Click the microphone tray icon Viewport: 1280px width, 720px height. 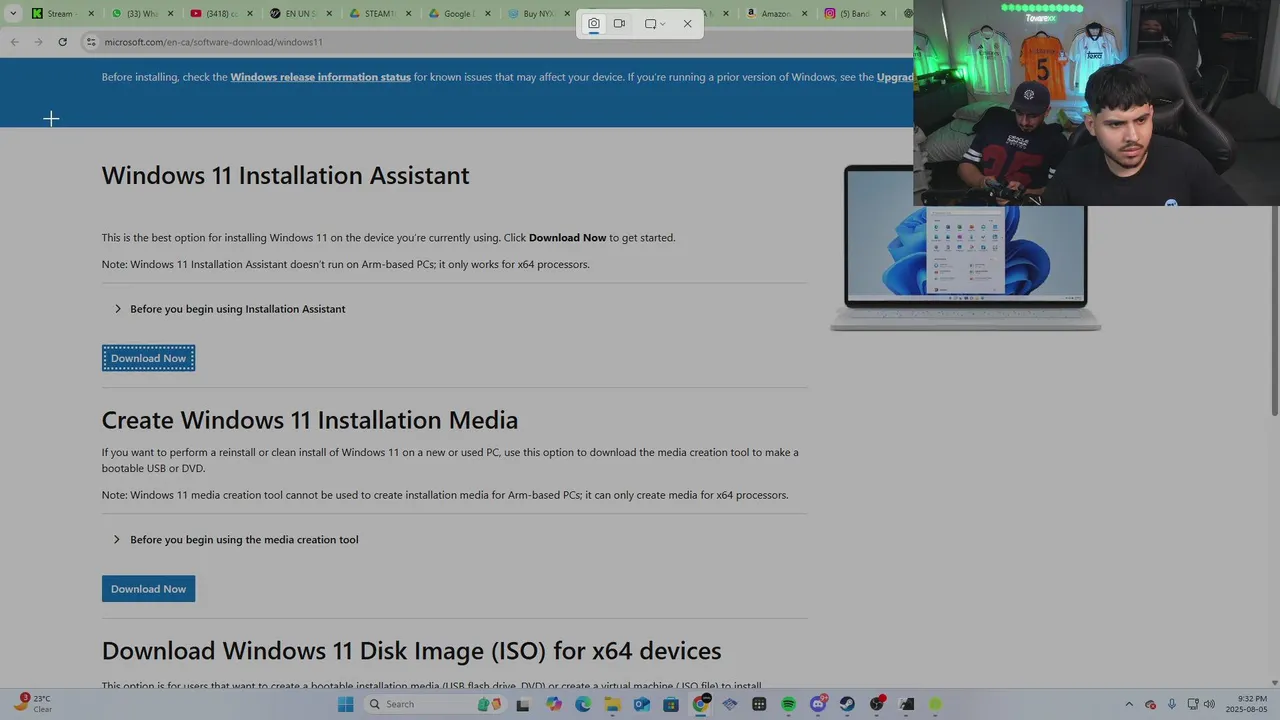(1172, 704)
